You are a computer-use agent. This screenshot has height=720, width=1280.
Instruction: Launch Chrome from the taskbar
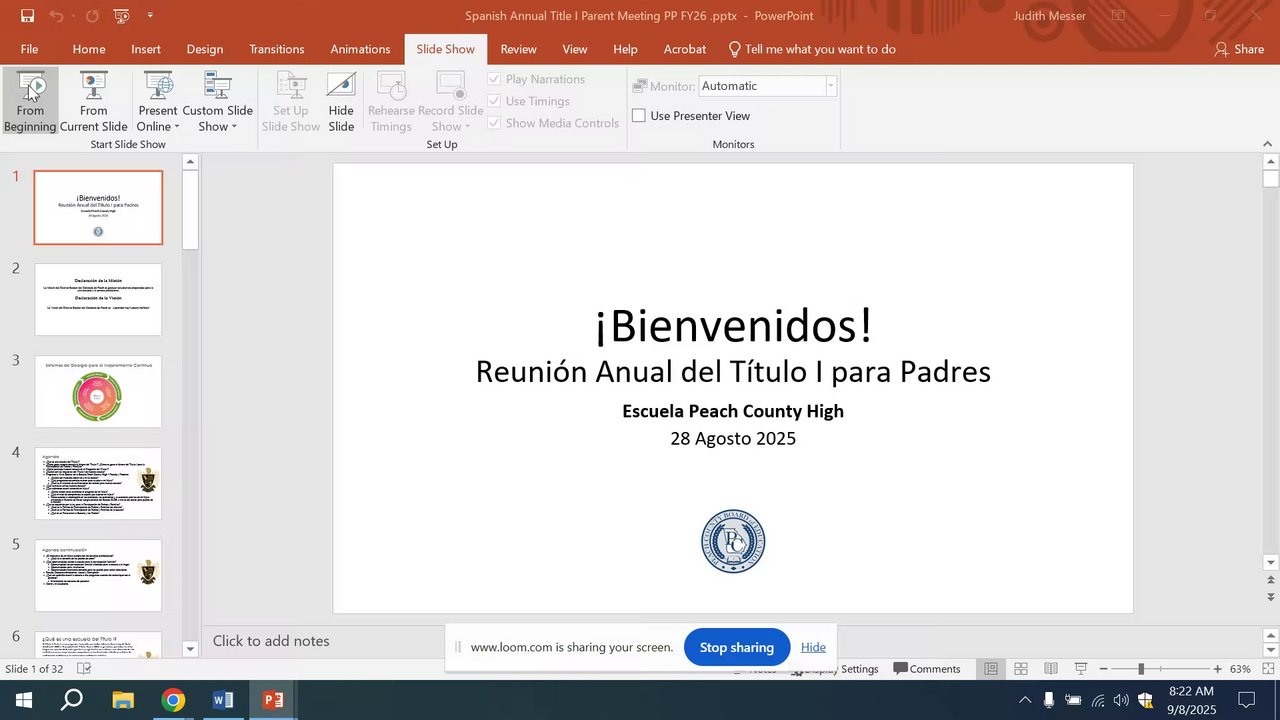tap(173, 700)
